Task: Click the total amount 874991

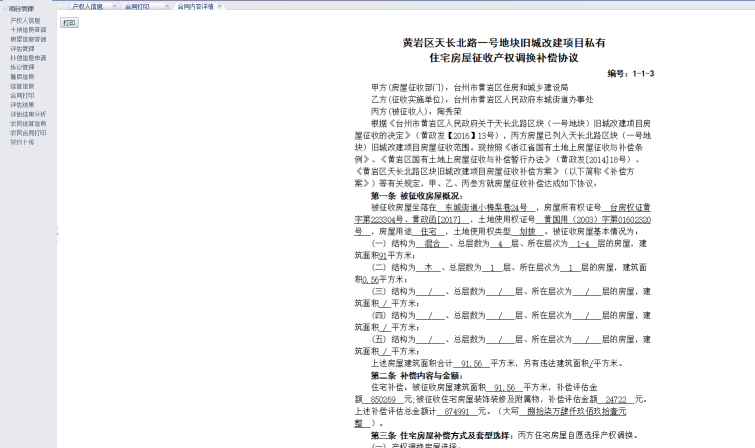Action: 456,411
